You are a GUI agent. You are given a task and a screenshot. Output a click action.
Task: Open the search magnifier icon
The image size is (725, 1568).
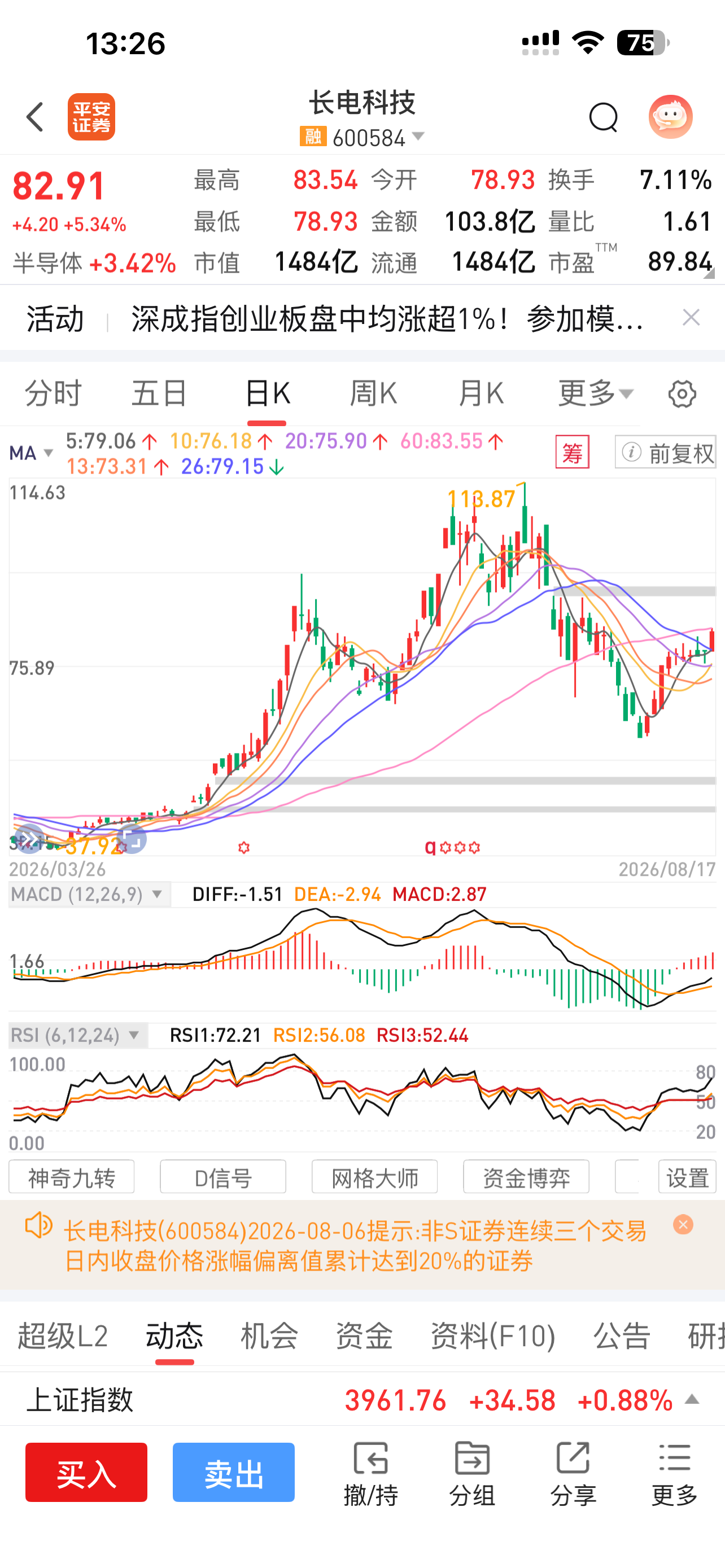pos(603,117)
